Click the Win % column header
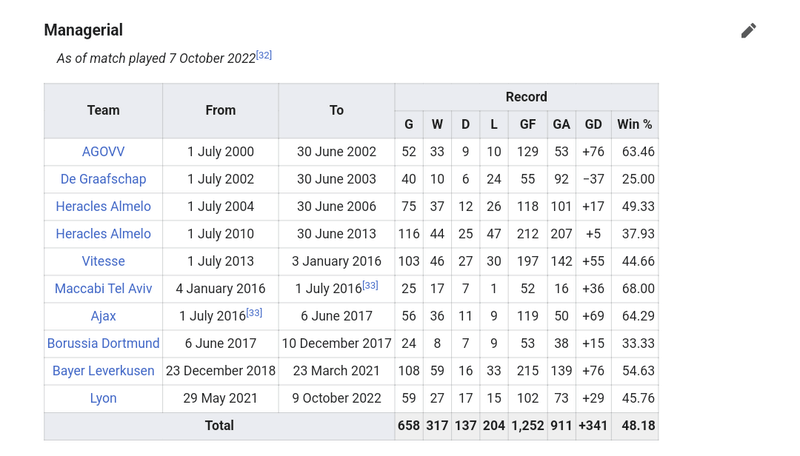Image resolution: width=800 pixels, height=456 pixels. click(635, 124)
